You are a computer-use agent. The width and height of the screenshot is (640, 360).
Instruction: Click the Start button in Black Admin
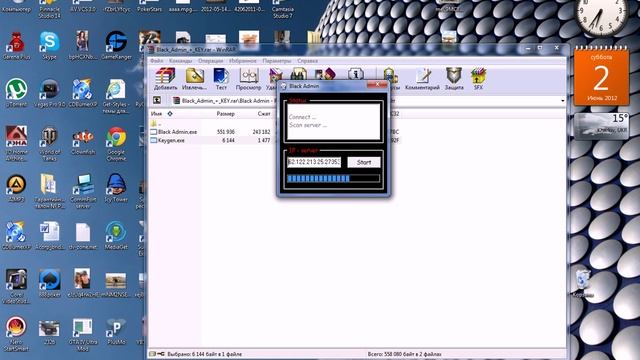click(364, 162)
